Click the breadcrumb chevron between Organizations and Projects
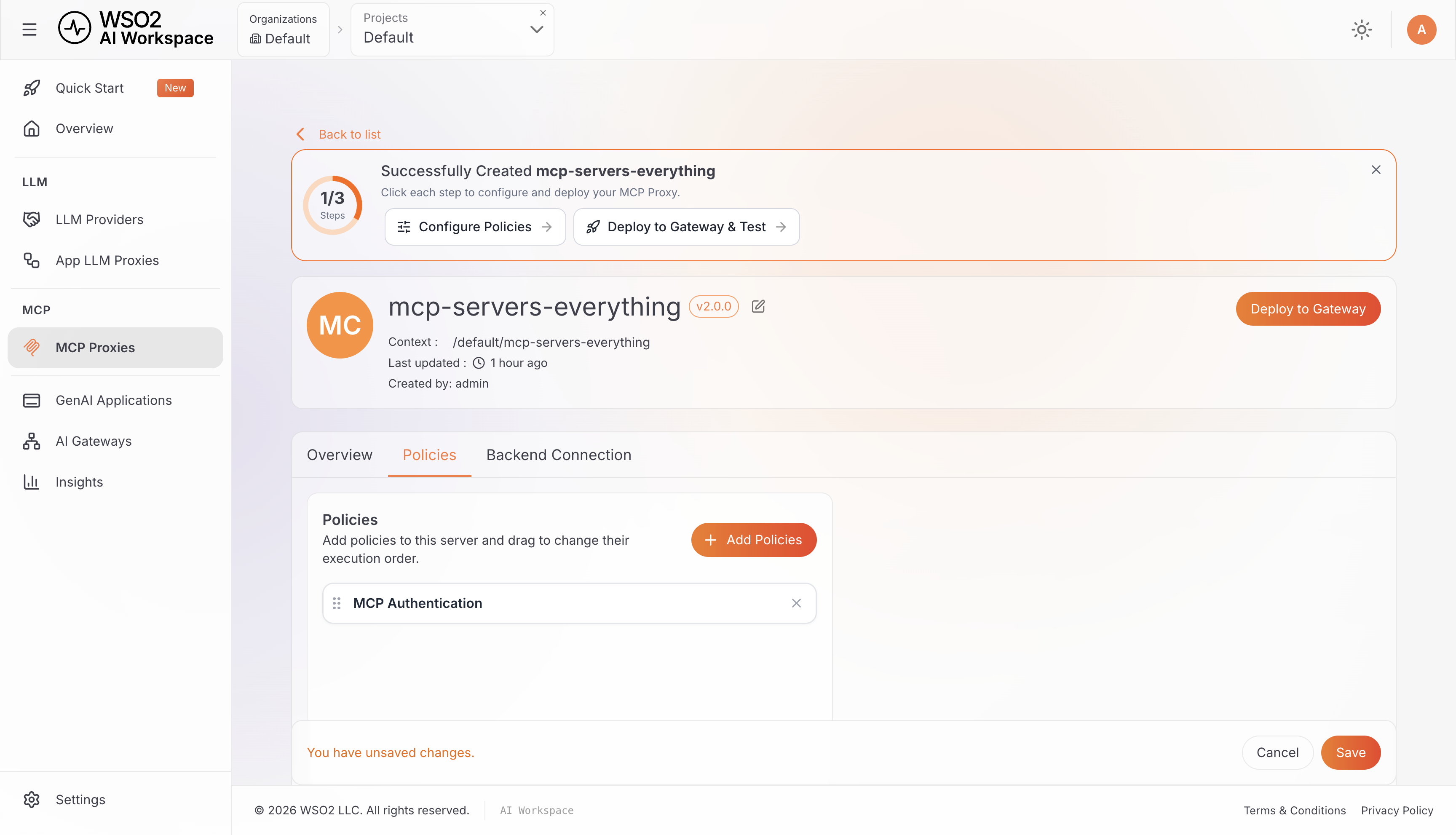The image size is (1456, 835). click(x=340, y=29)
